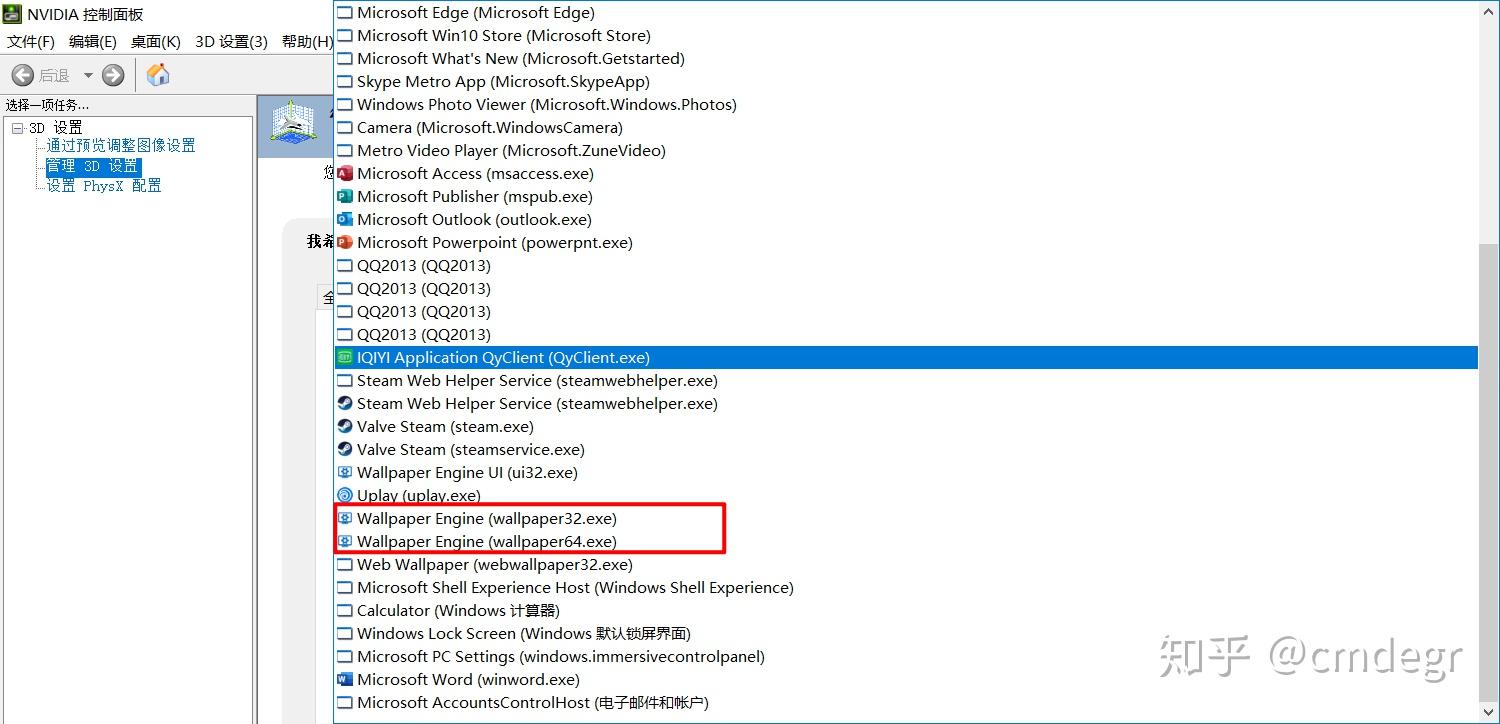Click the Wallpaper Engine UI (ui32.exe) icon
The height and width of the screenshot is (724, 1500).
coord(345,473)
